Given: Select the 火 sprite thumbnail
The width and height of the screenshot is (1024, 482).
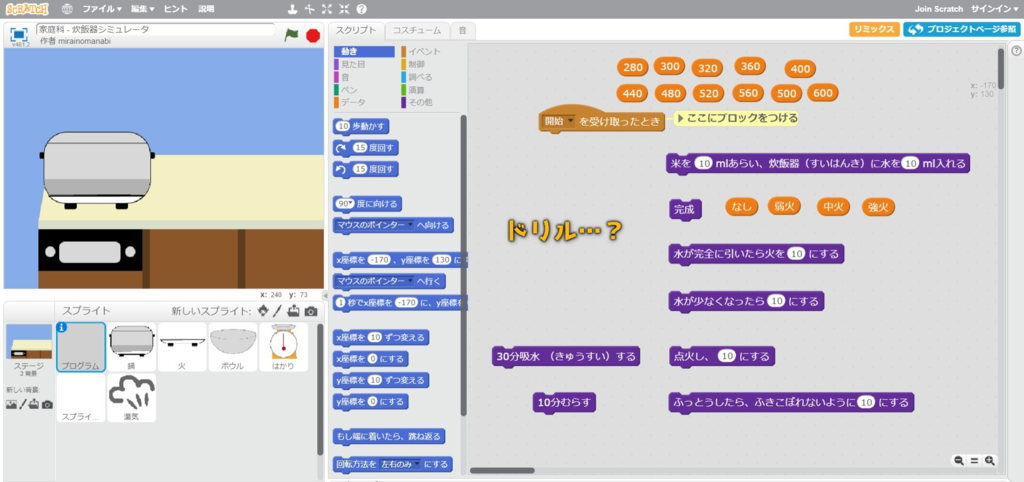Looking at the screenshot, I should coord(182,347).
